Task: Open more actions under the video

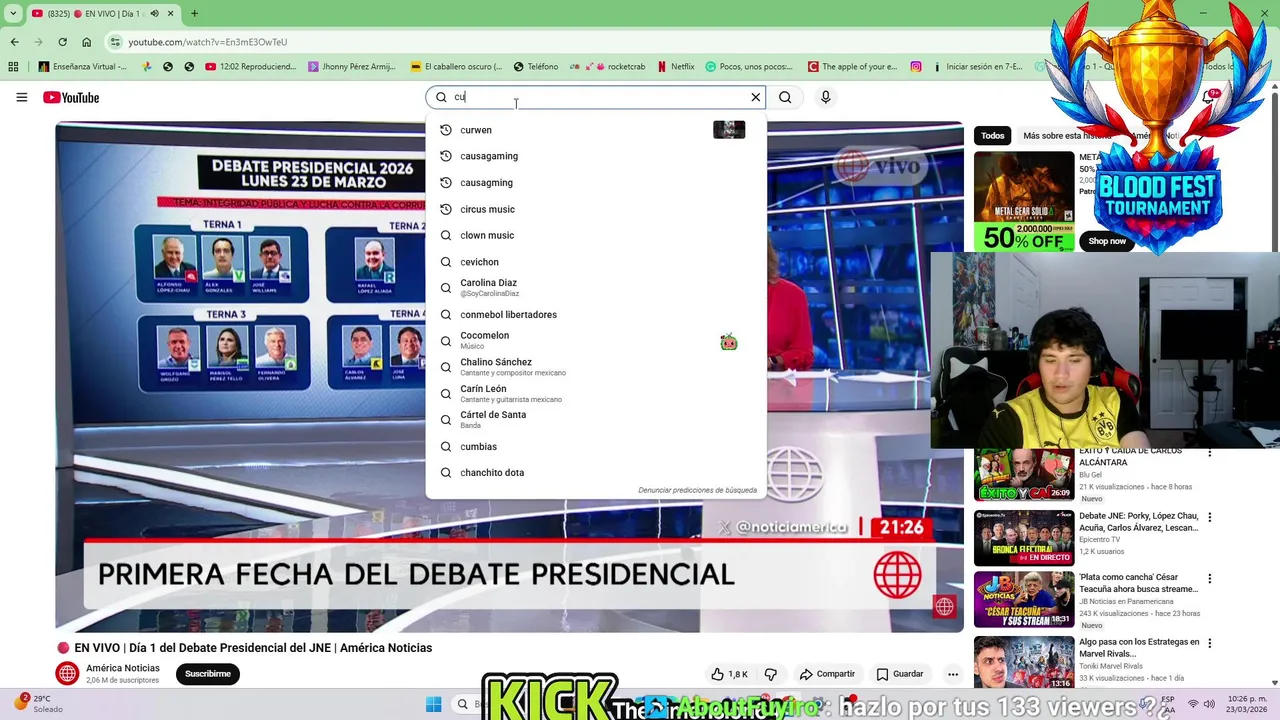Action: [953, 674]
